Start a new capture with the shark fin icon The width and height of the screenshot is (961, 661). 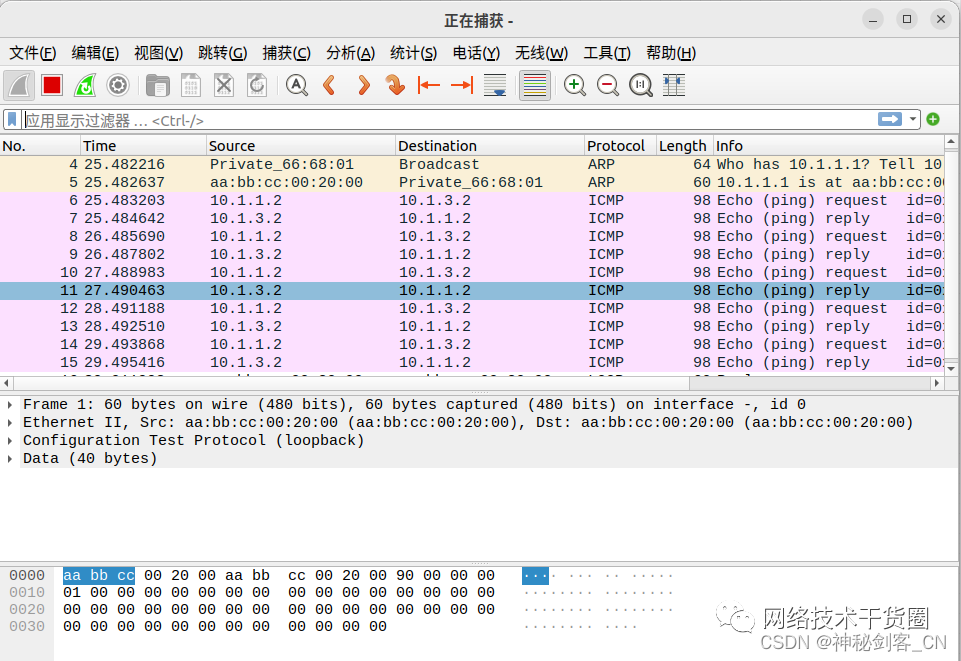coord(20,85)
